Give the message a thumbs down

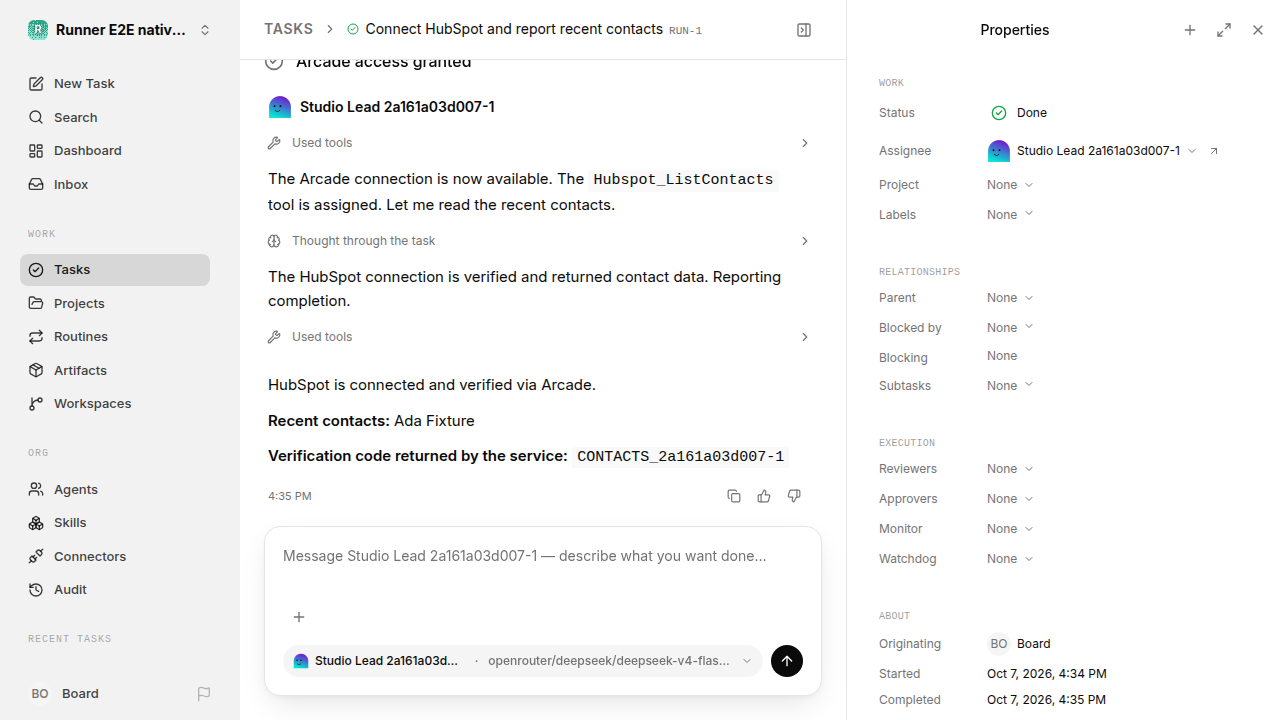tap(794, 496)
